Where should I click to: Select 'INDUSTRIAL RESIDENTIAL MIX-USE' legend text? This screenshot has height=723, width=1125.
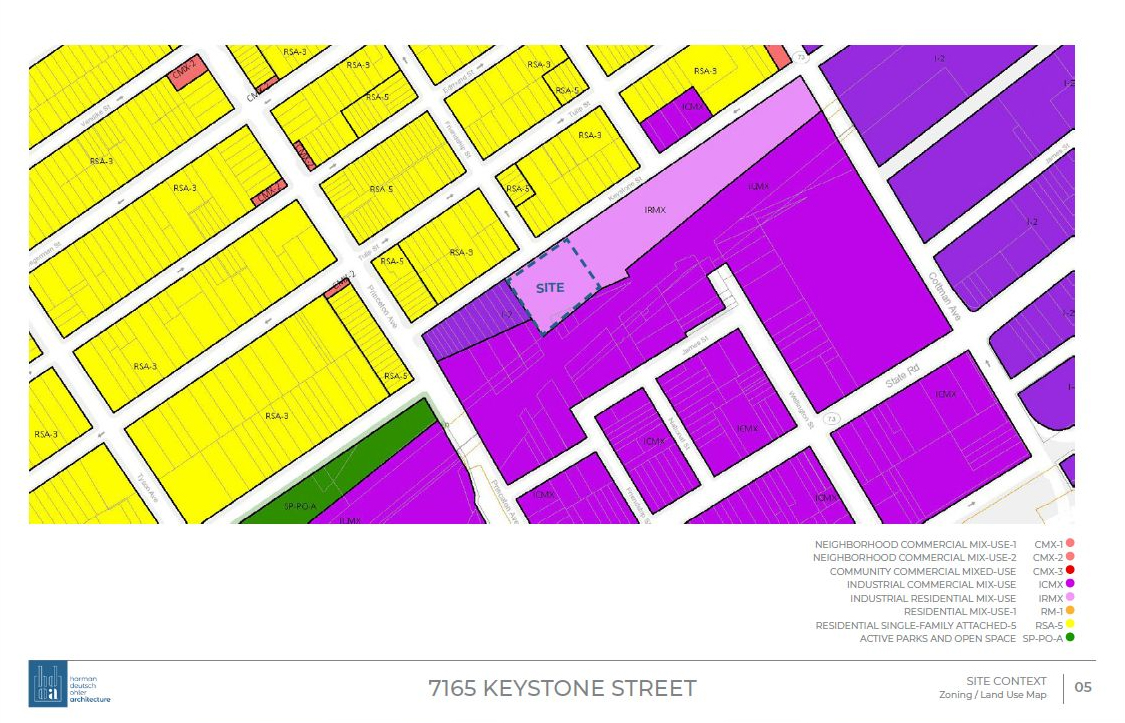pyautogui.click(x=933, y=598)
